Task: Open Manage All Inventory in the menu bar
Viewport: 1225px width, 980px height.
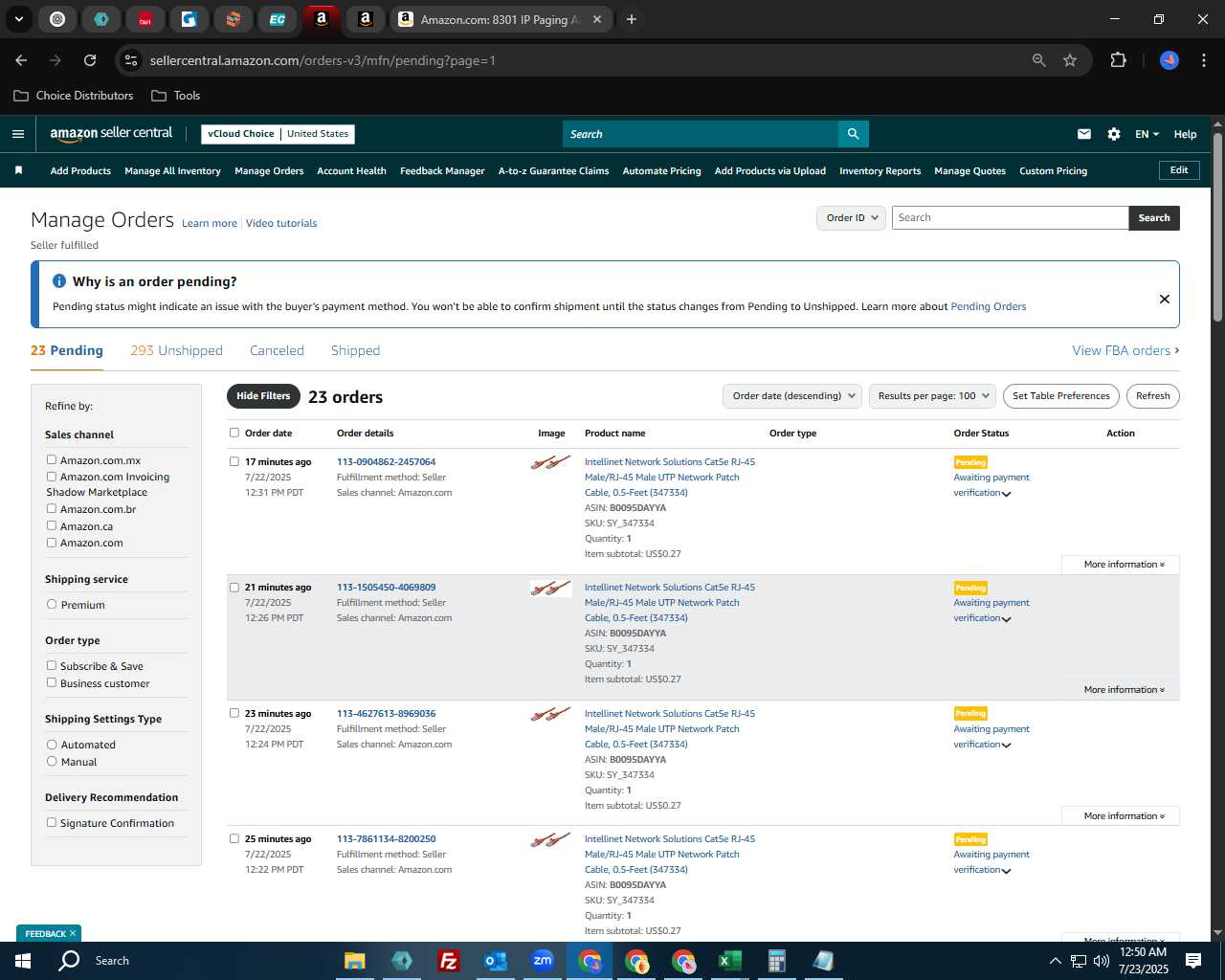Action: click(x=172, y=171)
